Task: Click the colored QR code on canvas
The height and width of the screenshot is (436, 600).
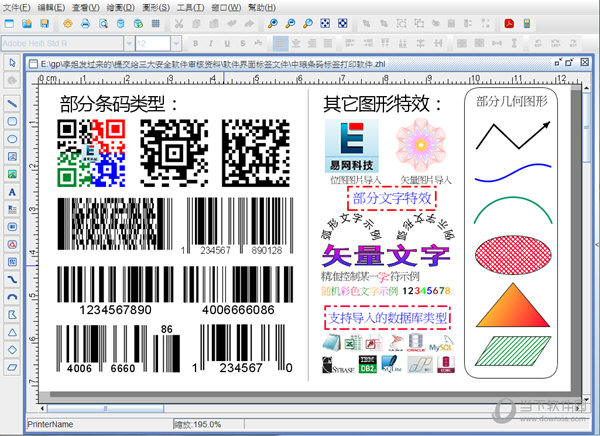Action: [91, 153]
